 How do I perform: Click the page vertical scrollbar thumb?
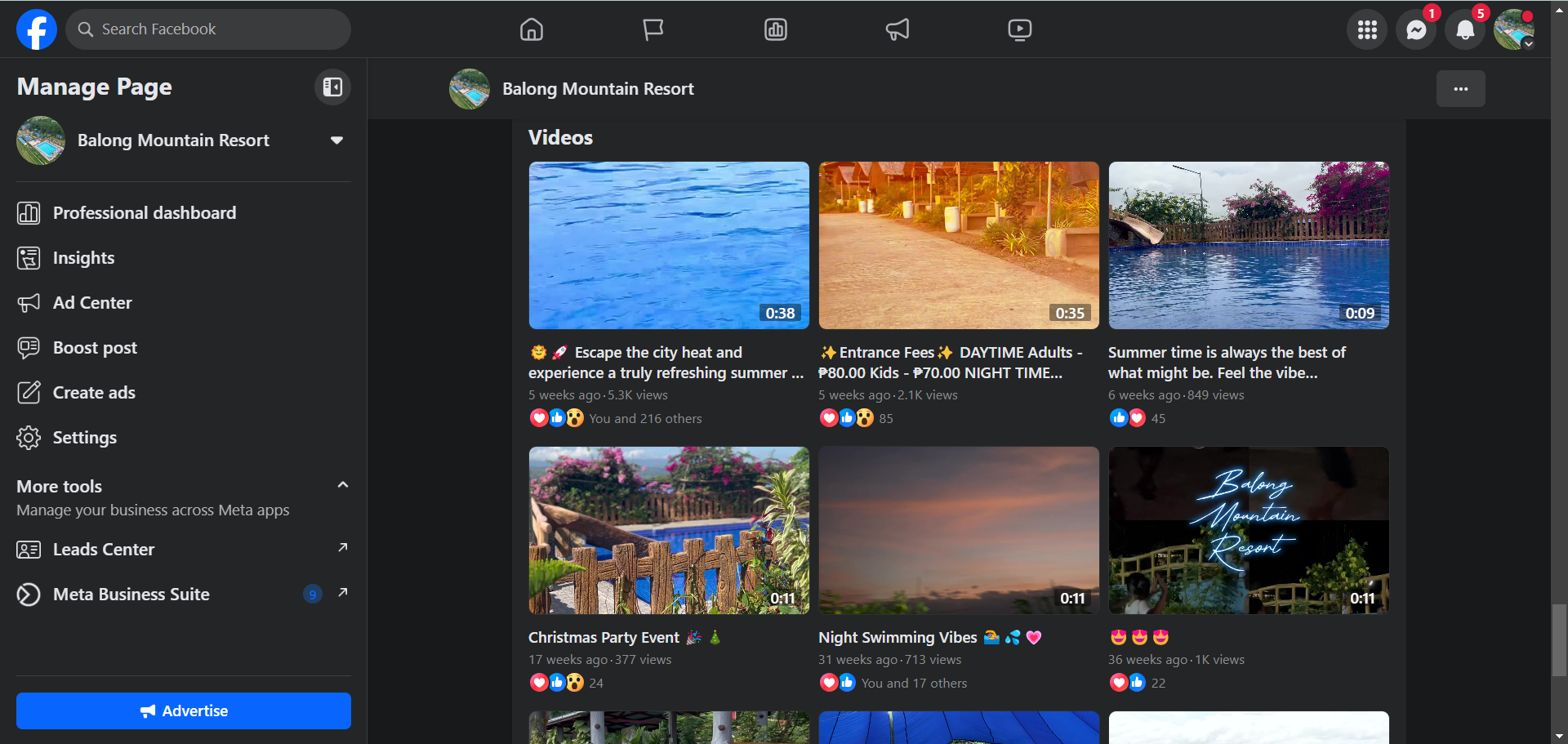(1559, 640)
